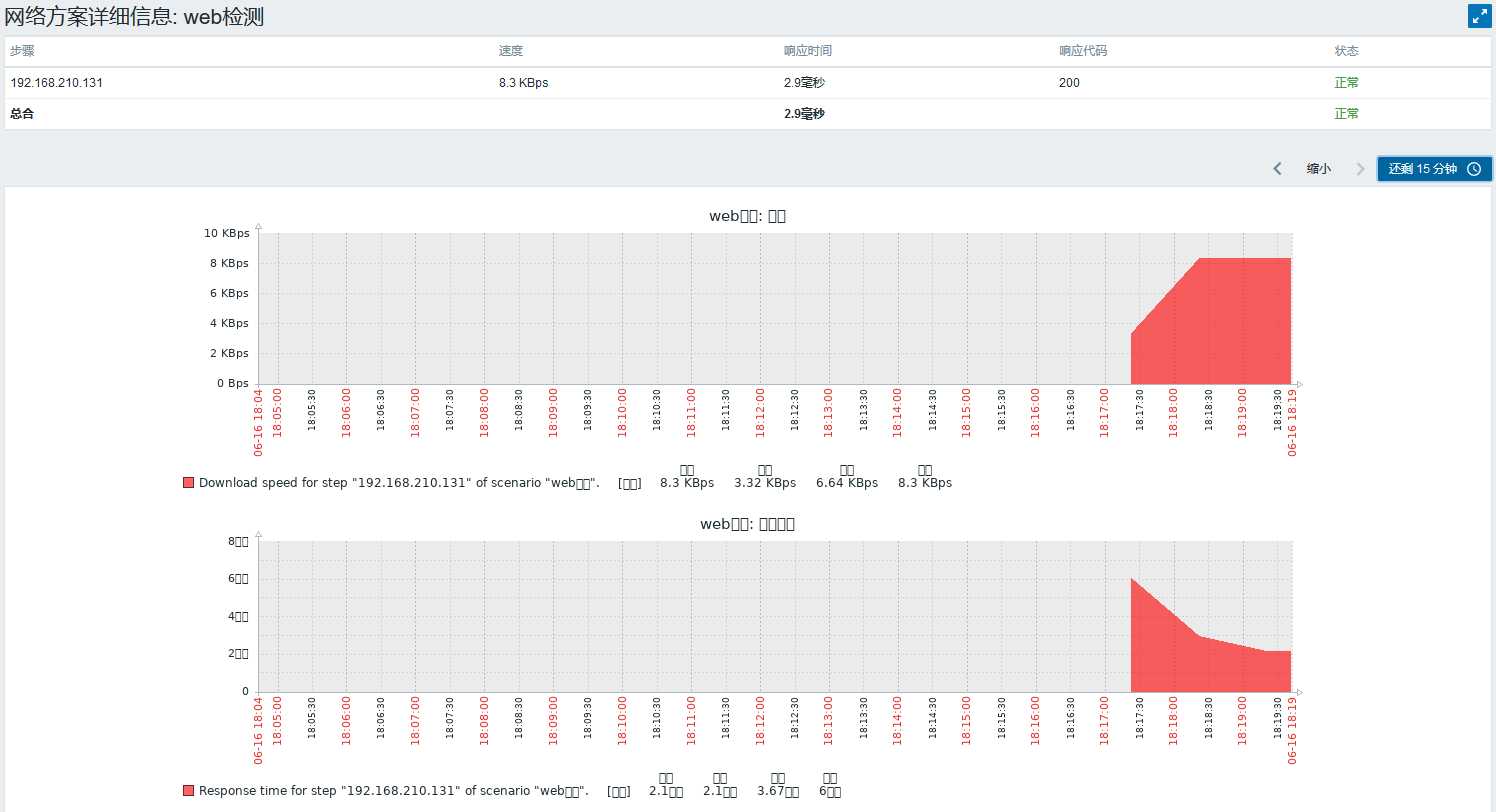Select step 192.168.210.131 in table
This screenshot has height=812, width=1496.
[56, 83]
